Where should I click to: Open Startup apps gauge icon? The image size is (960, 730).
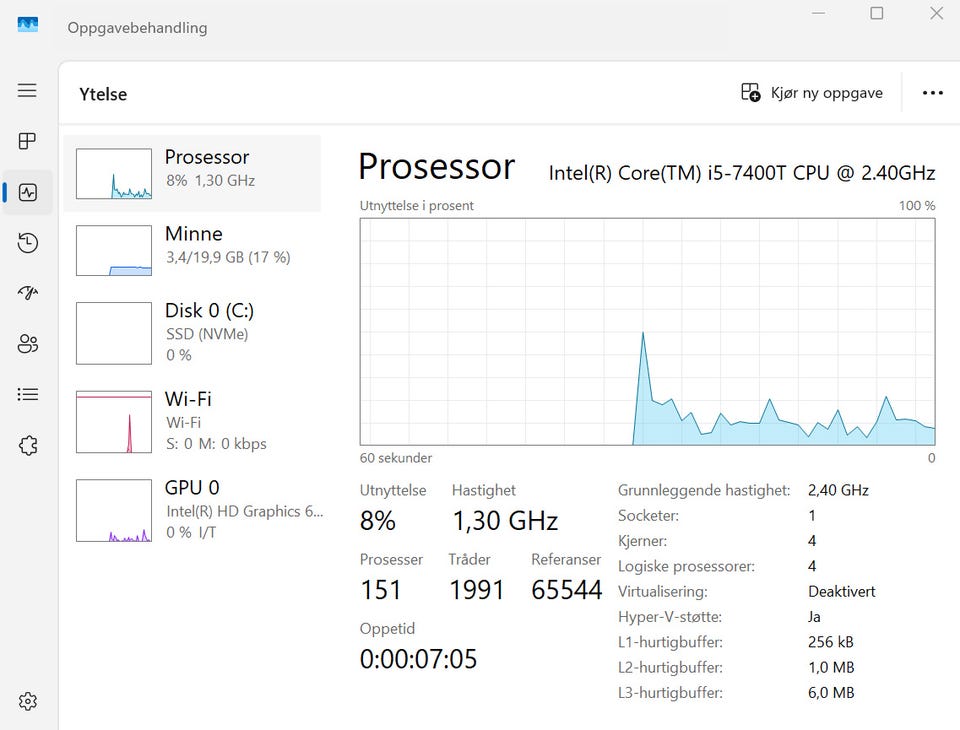27,293
